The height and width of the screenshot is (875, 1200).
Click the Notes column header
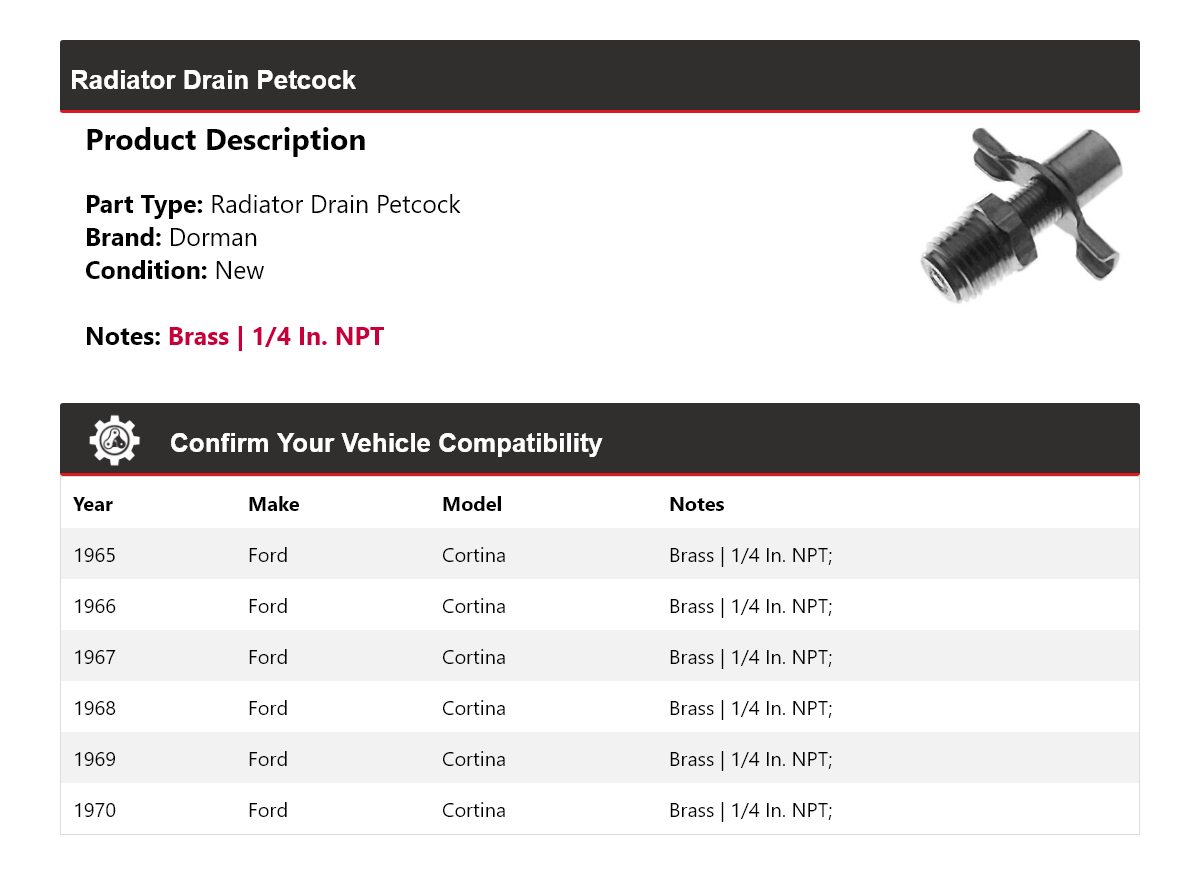[696, 504]
